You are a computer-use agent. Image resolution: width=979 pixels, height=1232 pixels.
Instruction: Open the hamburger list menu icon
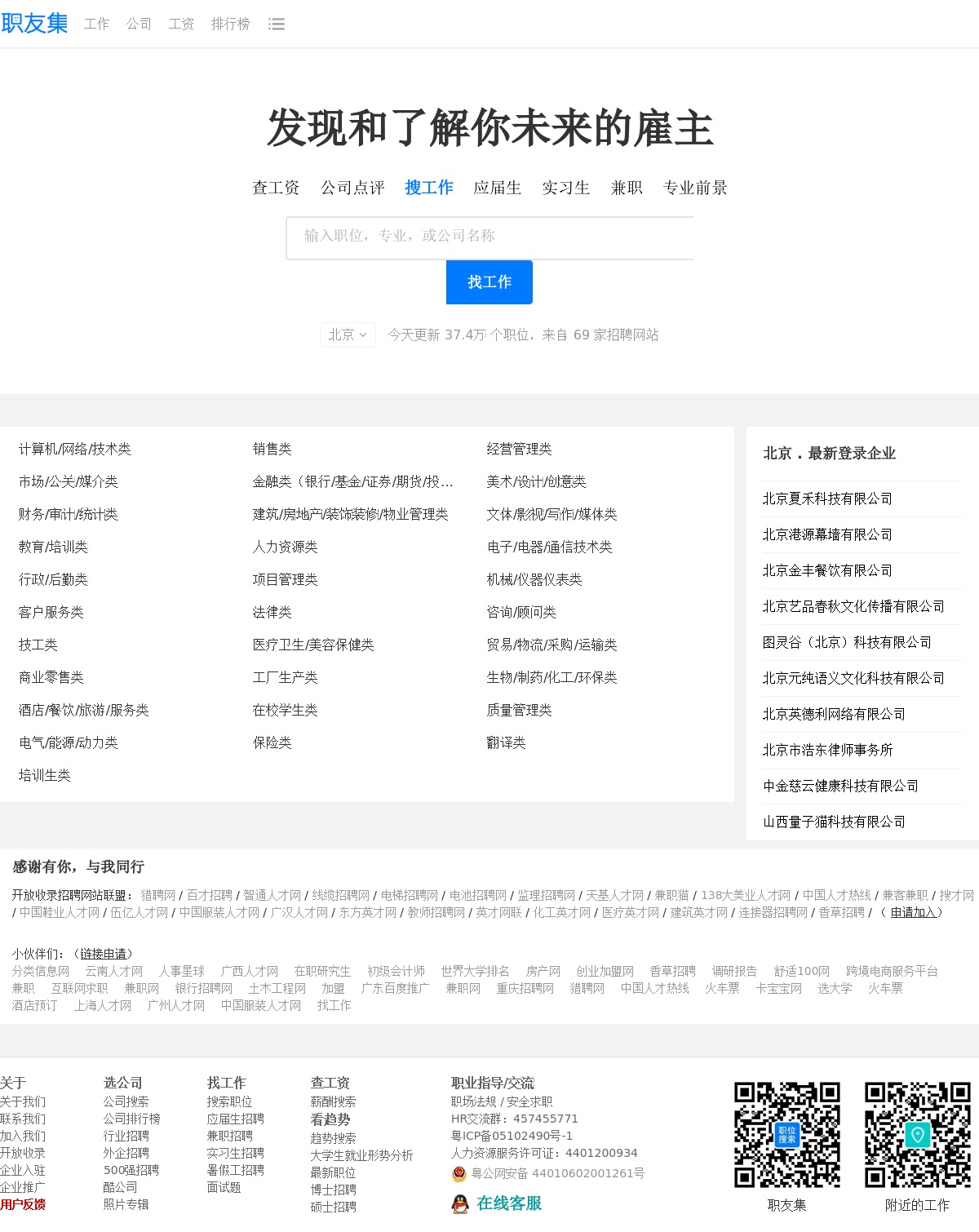pyautogui.click(x=277, y=24)
